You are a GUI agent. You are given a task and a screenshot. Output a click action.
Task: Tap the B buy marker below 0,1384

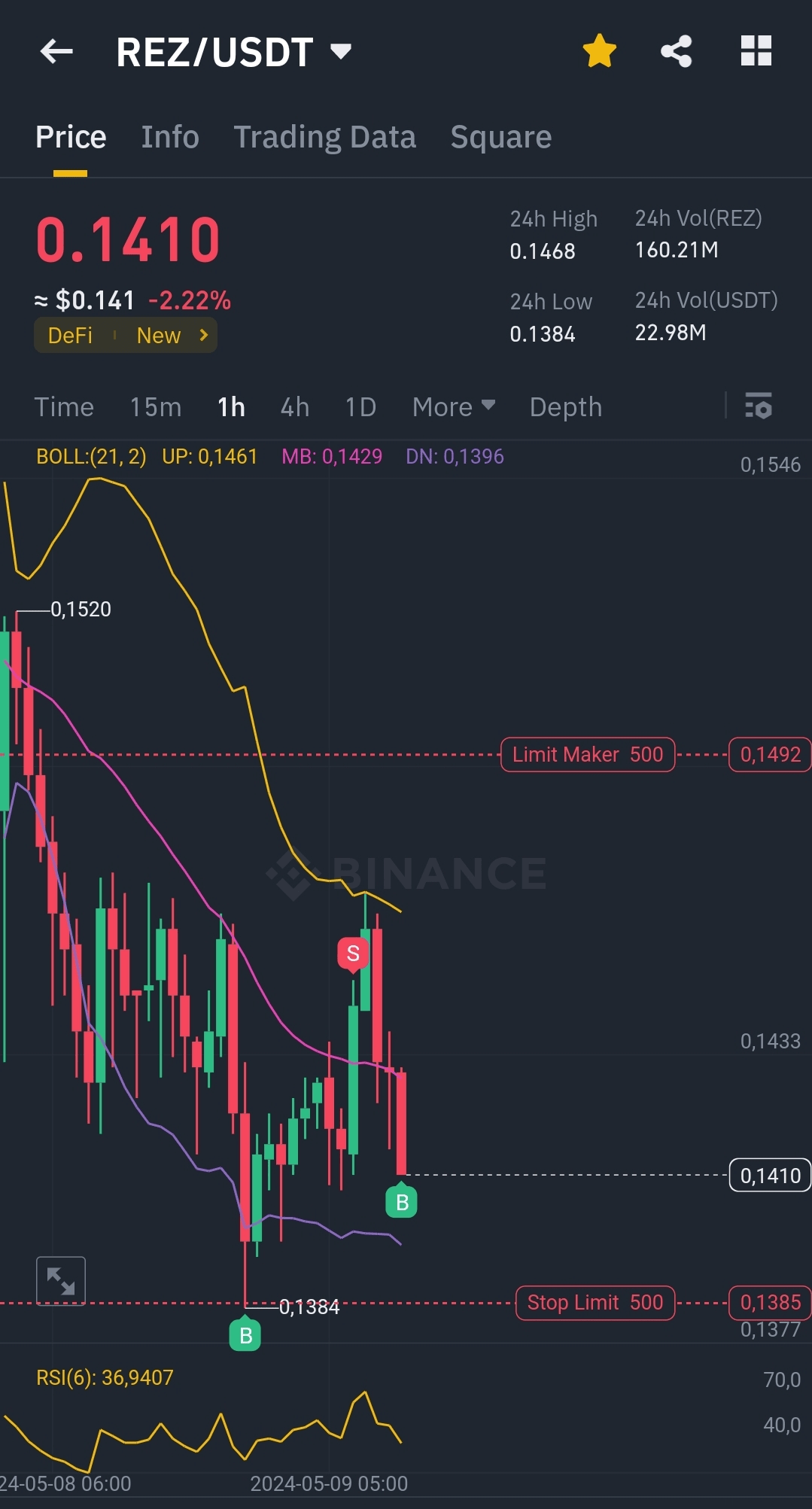pos(245,1336)
